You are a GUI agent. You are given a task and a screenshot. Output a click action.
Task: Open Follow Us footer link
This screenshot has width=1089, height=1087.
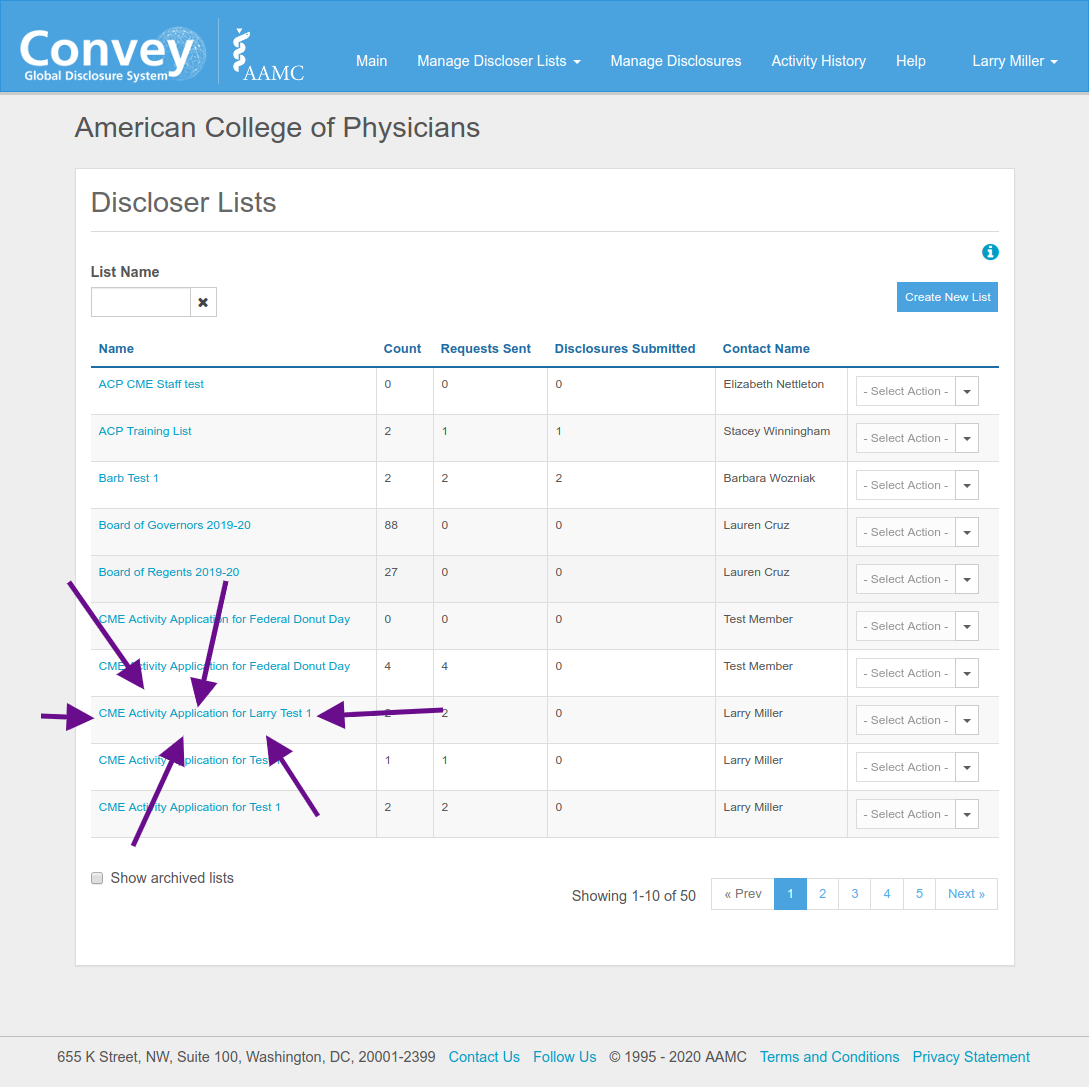click(565, 1057)
